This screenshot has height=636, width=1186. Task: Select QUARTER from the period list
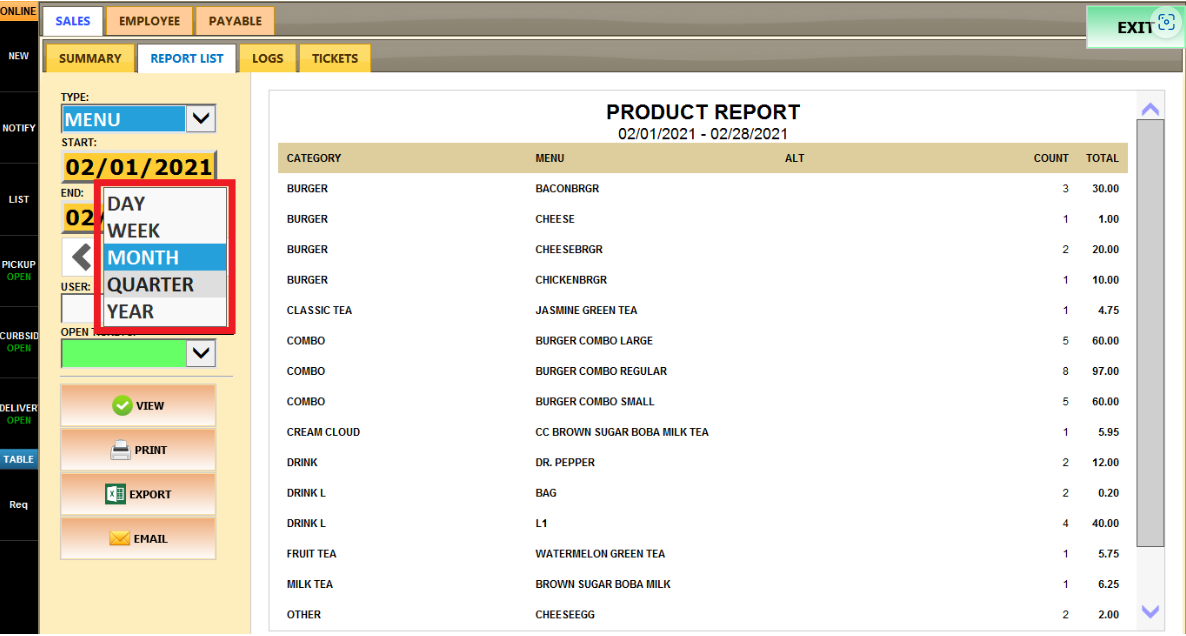150,285
